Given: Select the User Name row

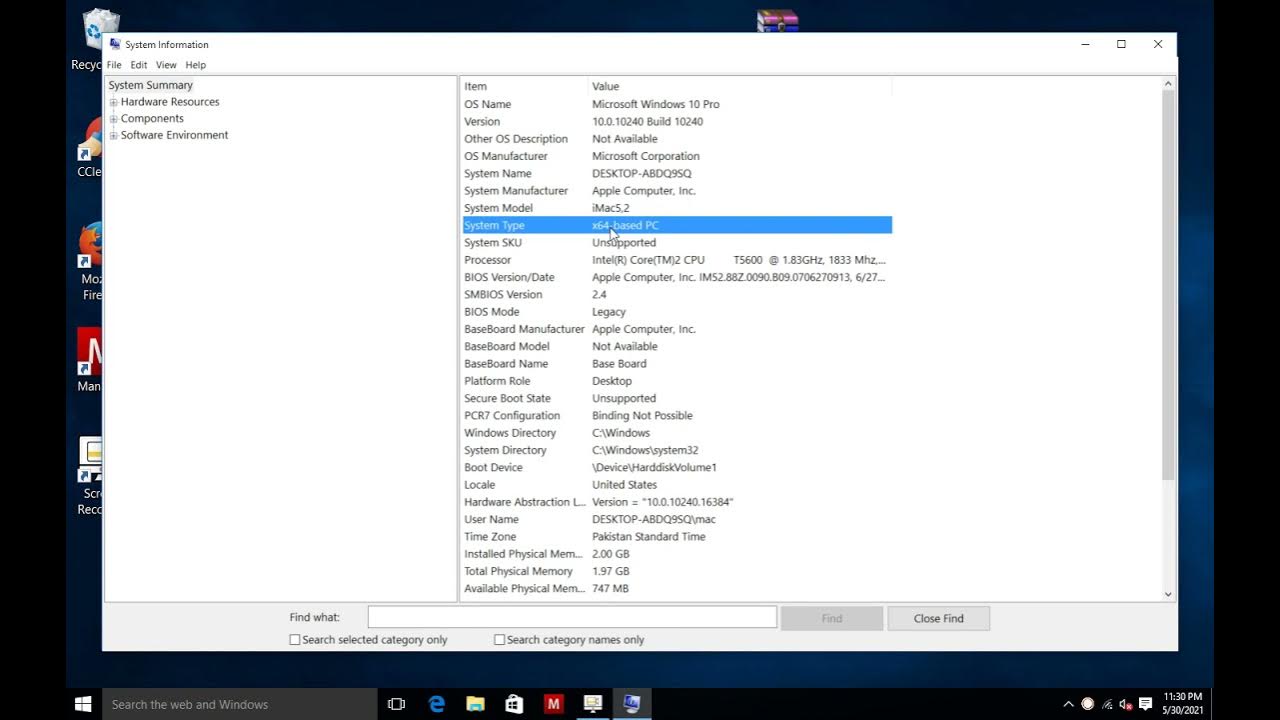Looking at the screenshot, I should tap(677, 519).
